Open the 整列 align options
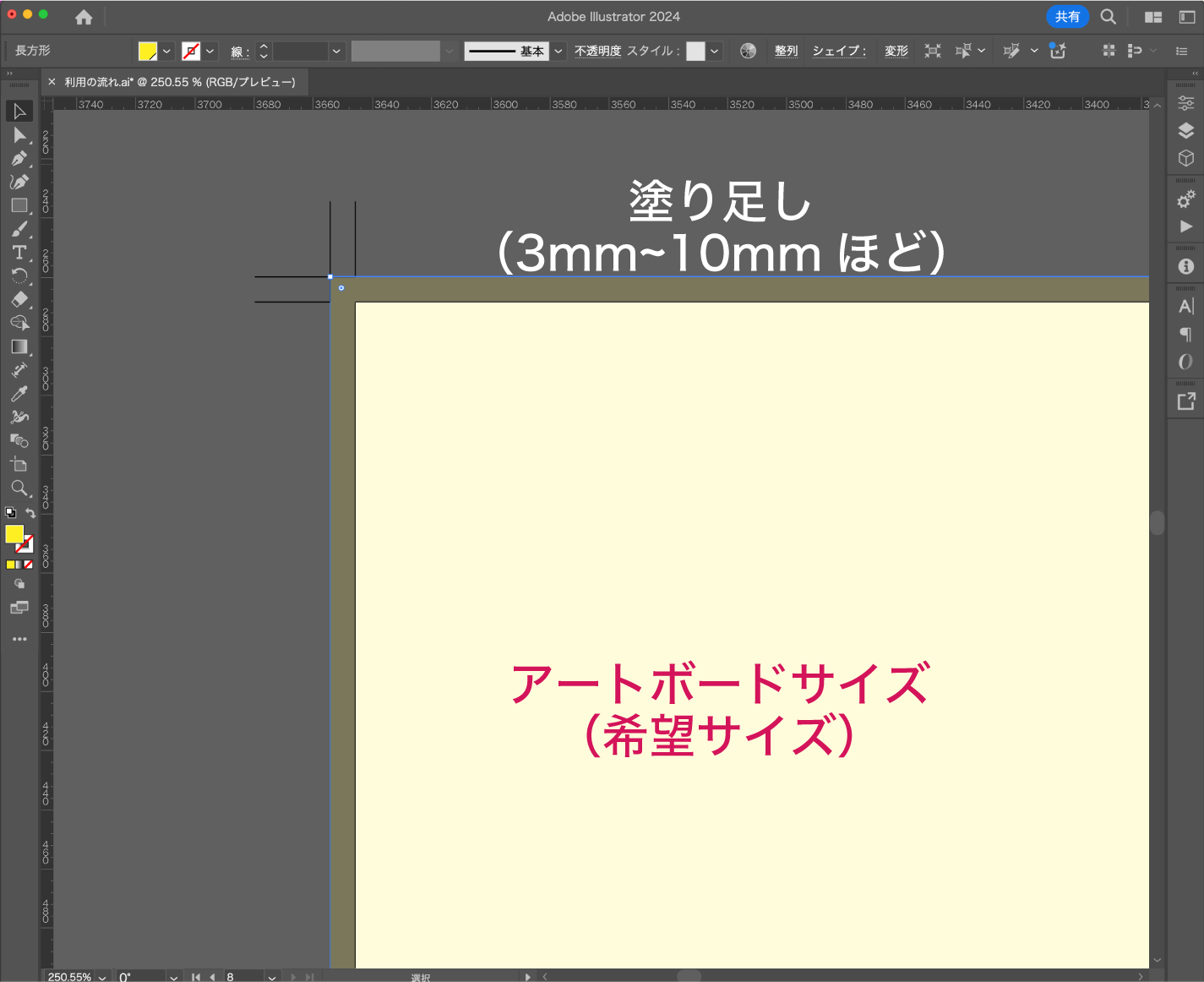The width and height of the screenshot is (1204, 982). click(786, 52)
